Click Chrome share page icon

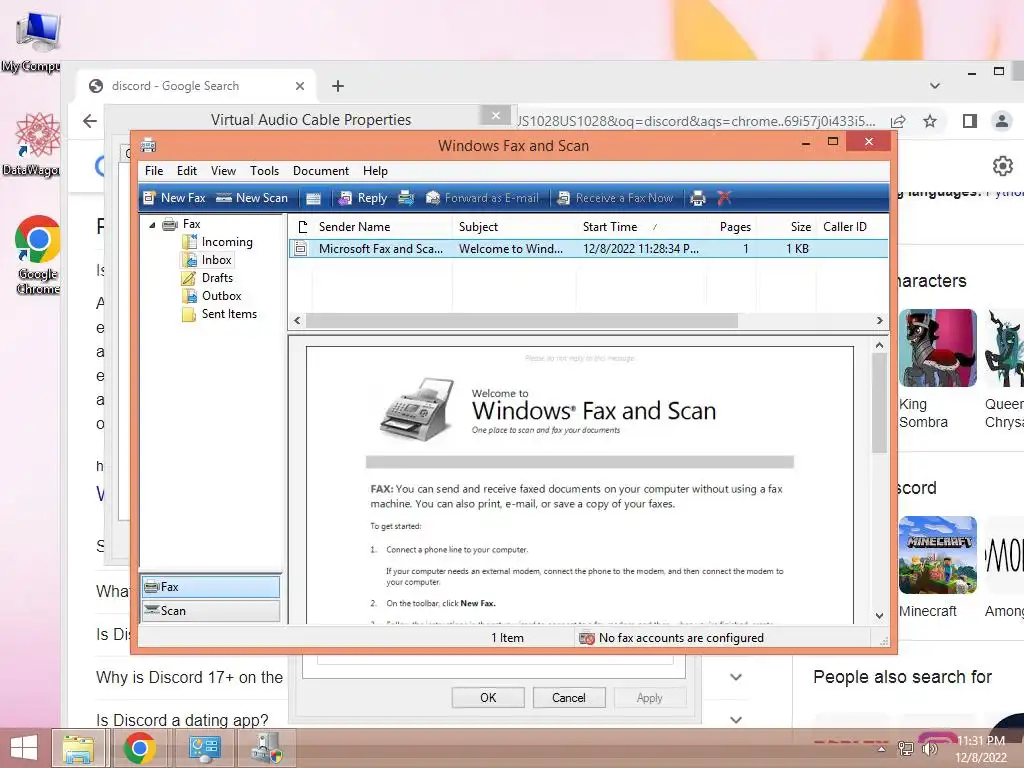pos(899,121)
